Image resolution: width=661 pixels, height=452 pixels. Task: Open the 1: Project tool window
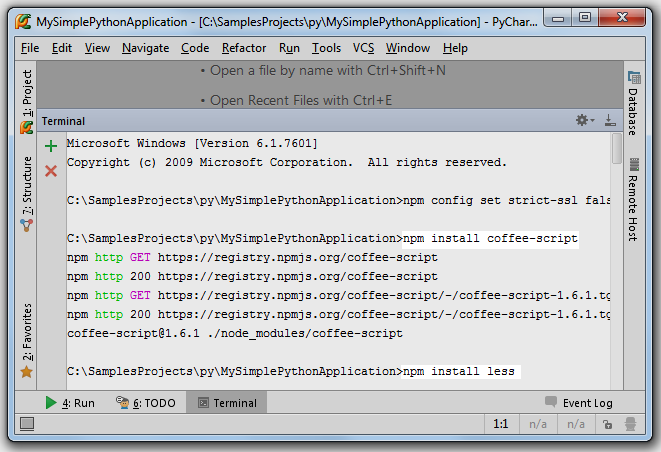click(27, 93)
